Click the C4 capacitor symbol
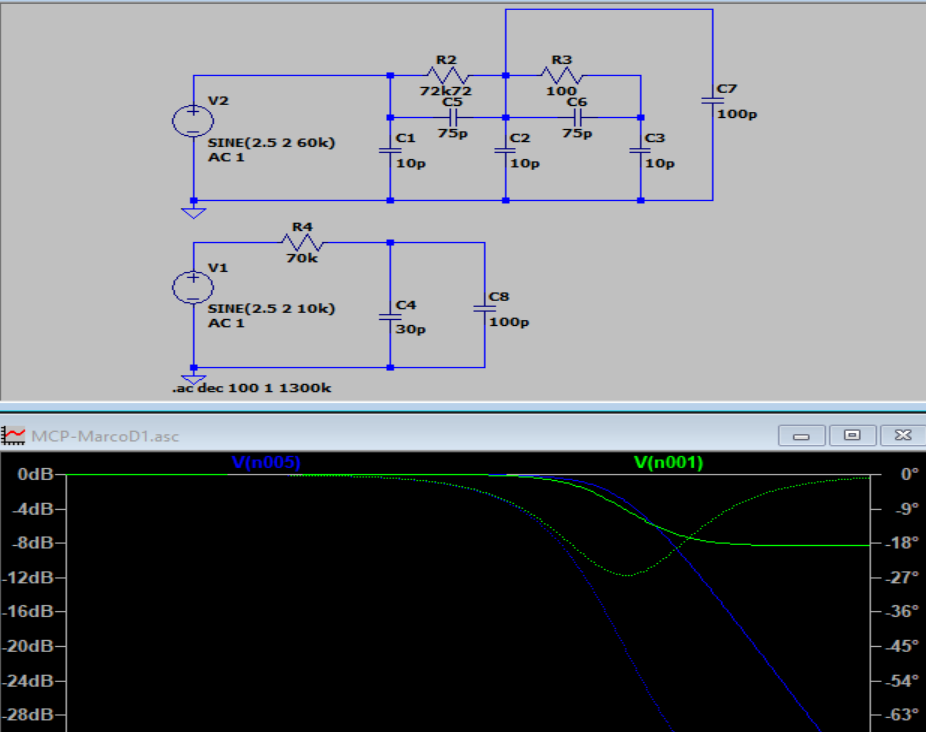926x732 pixels. tap(390, 316)
